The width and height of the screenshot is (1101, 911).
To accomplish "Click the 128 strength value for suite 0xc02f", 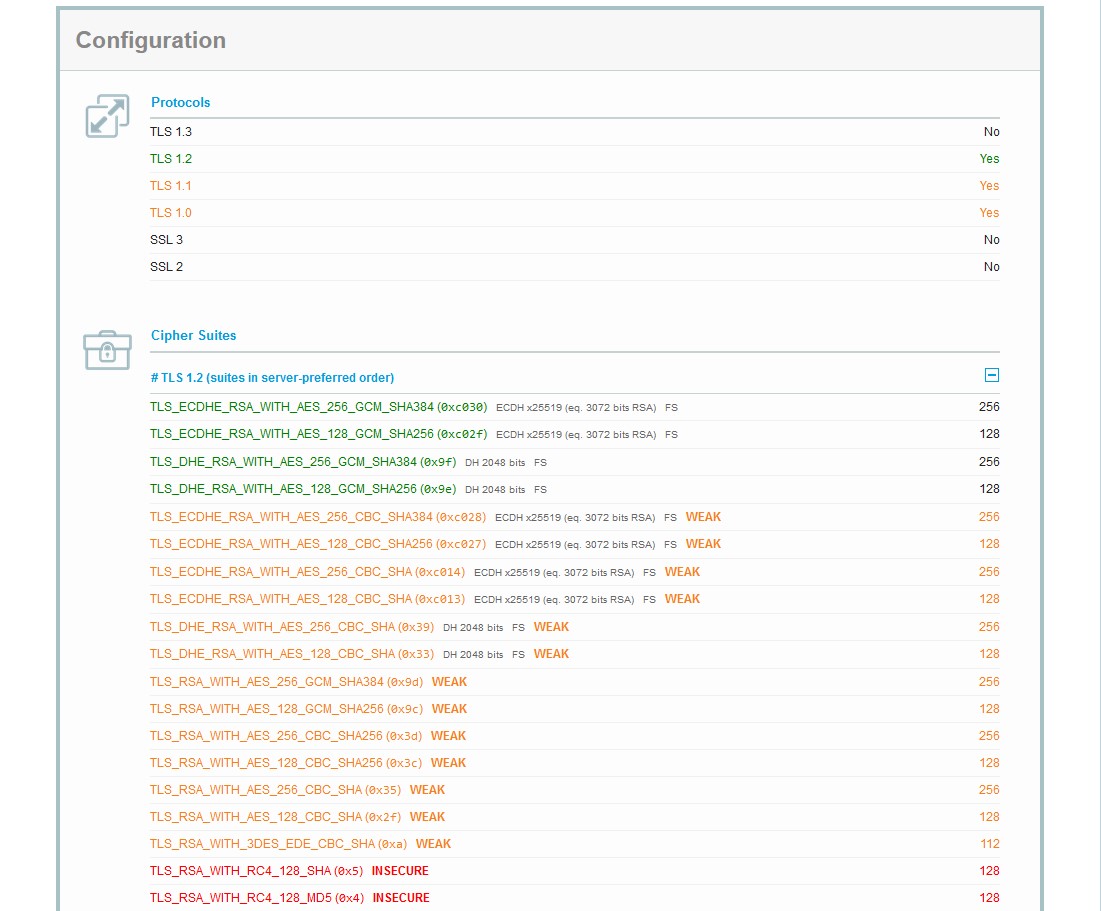I will point(989,434).
